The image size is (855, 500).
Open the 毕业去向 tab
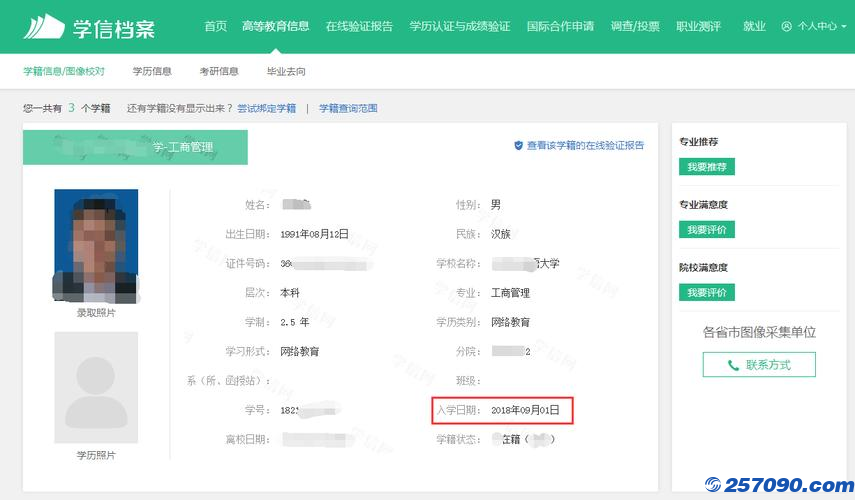coord(286,71)
